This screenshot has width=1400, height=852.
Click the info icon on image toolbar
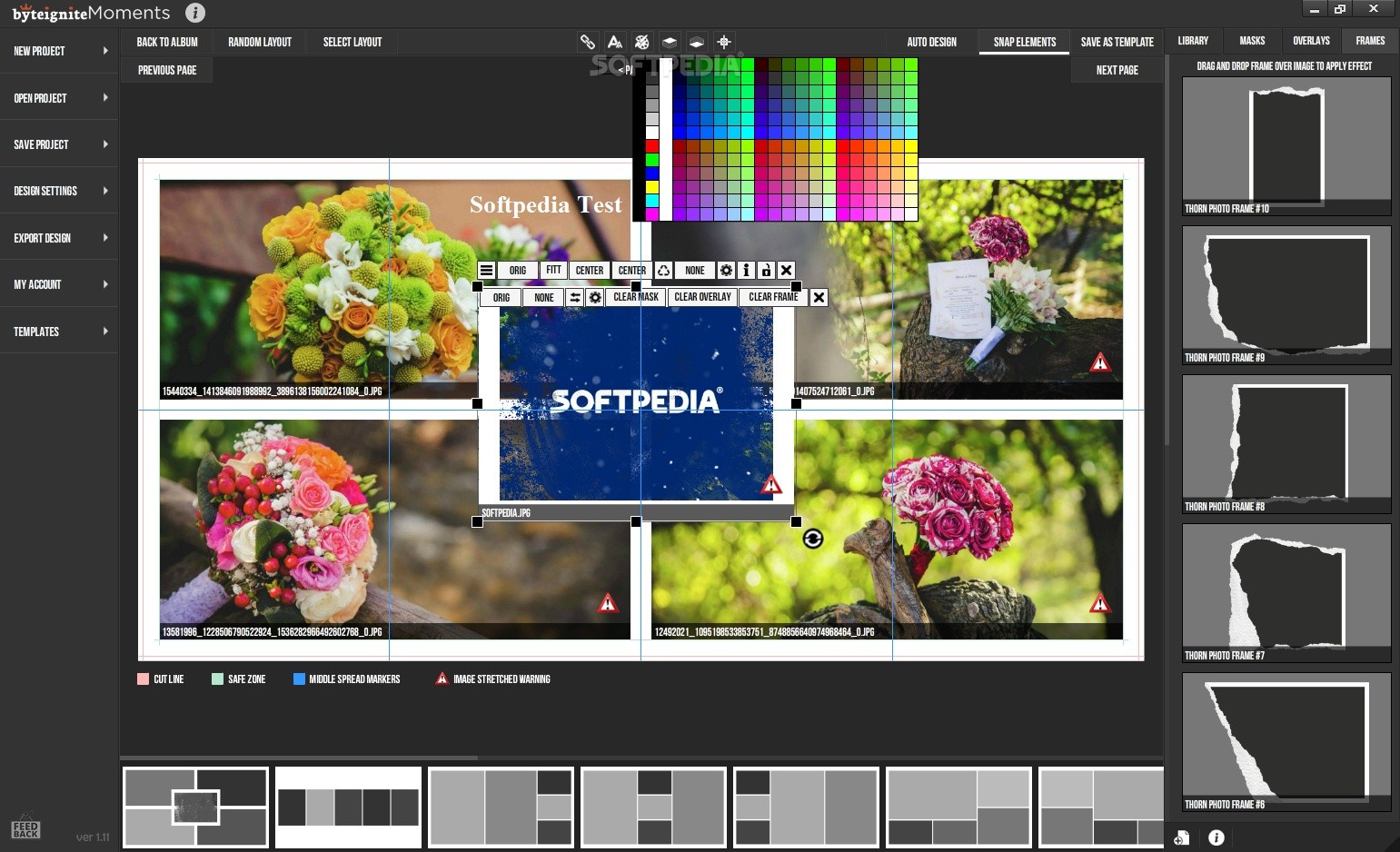[x=746, y=271]
